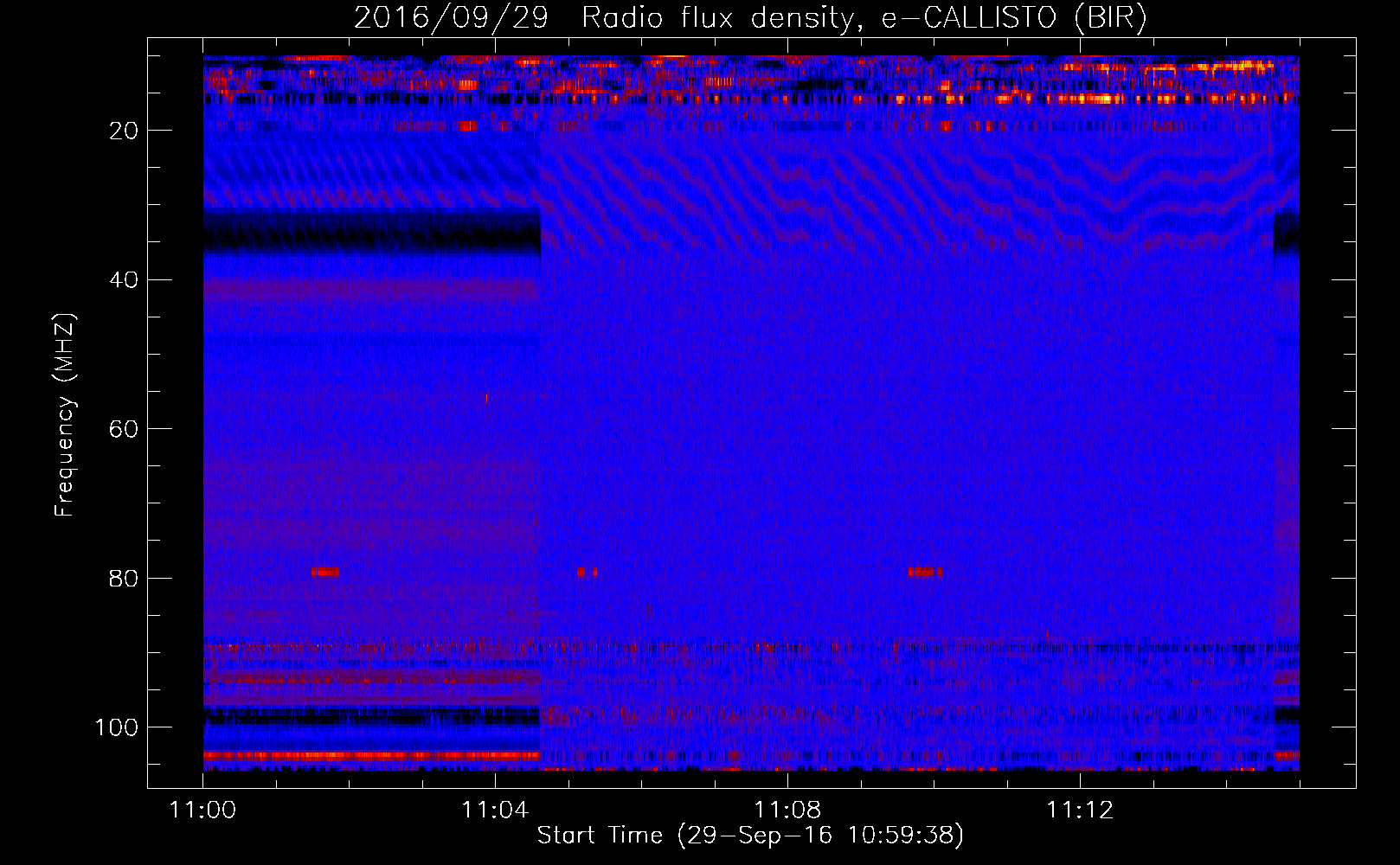
Task: Click the 'Frequency (MHZ)' axis label
Action: pos(65,415)
